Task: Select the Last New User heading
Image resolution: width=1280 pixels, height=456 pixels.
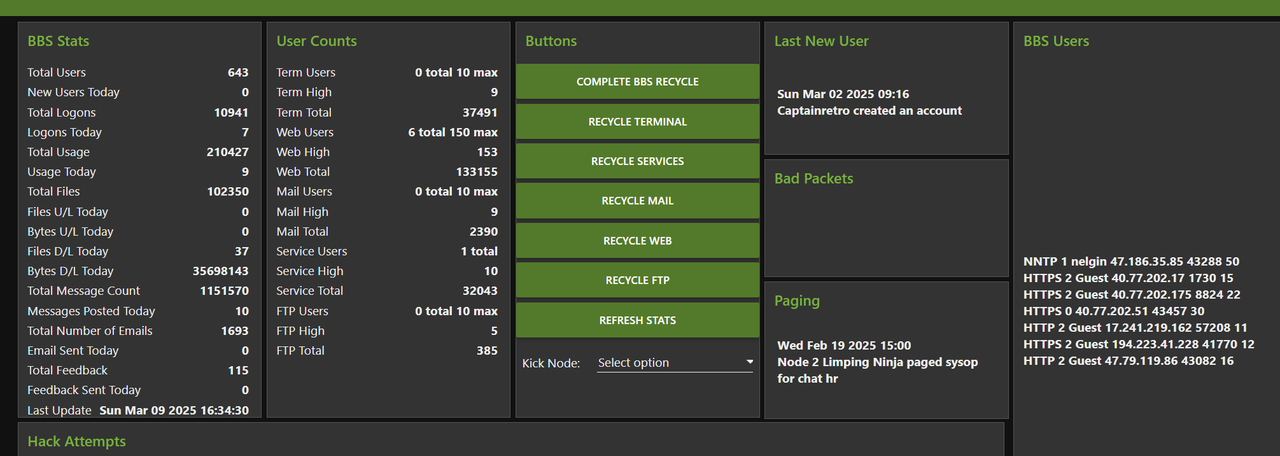Action: click(821, 41)
